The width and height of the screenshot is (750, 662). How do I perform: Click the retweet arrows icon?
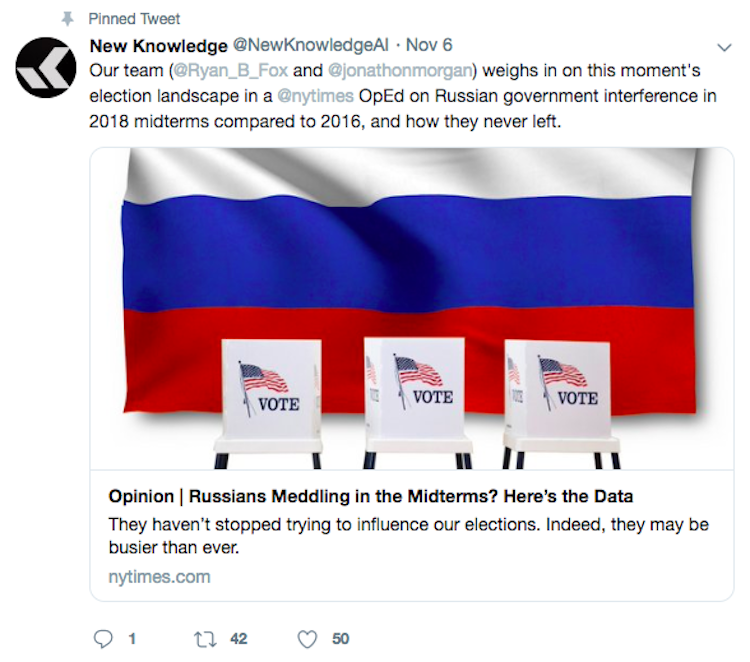(x=205, y=638)
